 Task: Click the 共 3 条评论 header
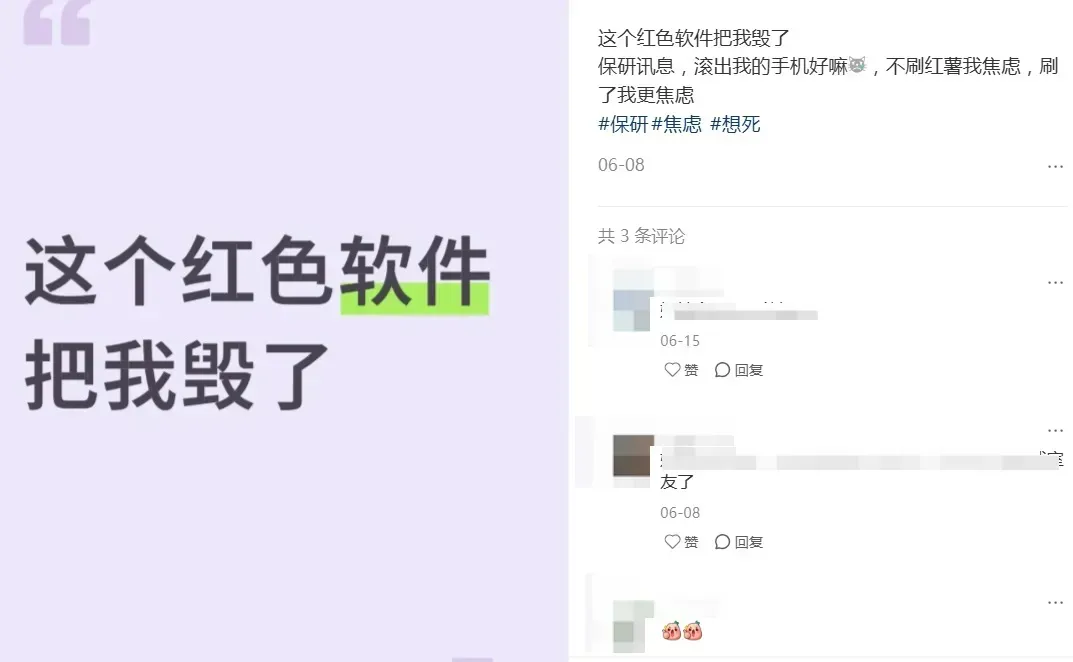pyautogui.click(x=641, y=236)
